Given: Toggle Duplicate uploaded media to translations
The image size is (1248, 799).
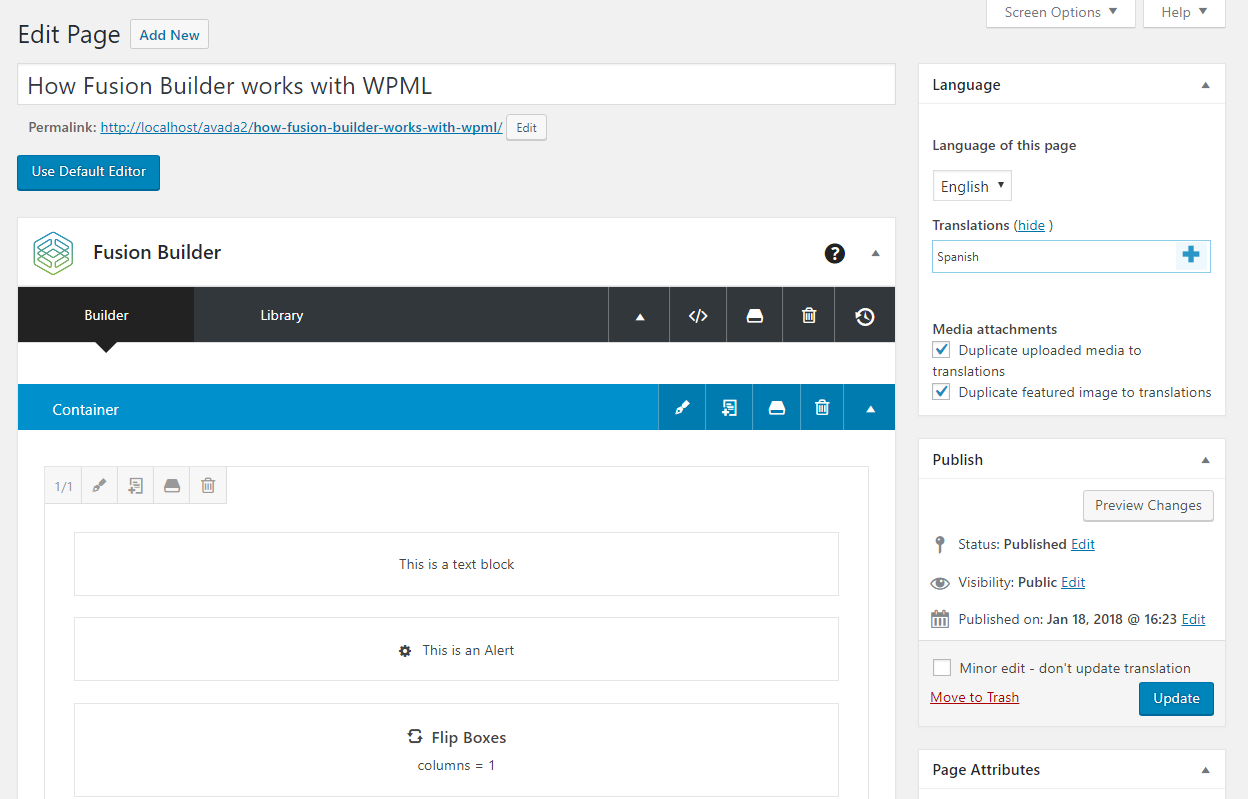Looking at the screenshot, I should click(941, 350).
